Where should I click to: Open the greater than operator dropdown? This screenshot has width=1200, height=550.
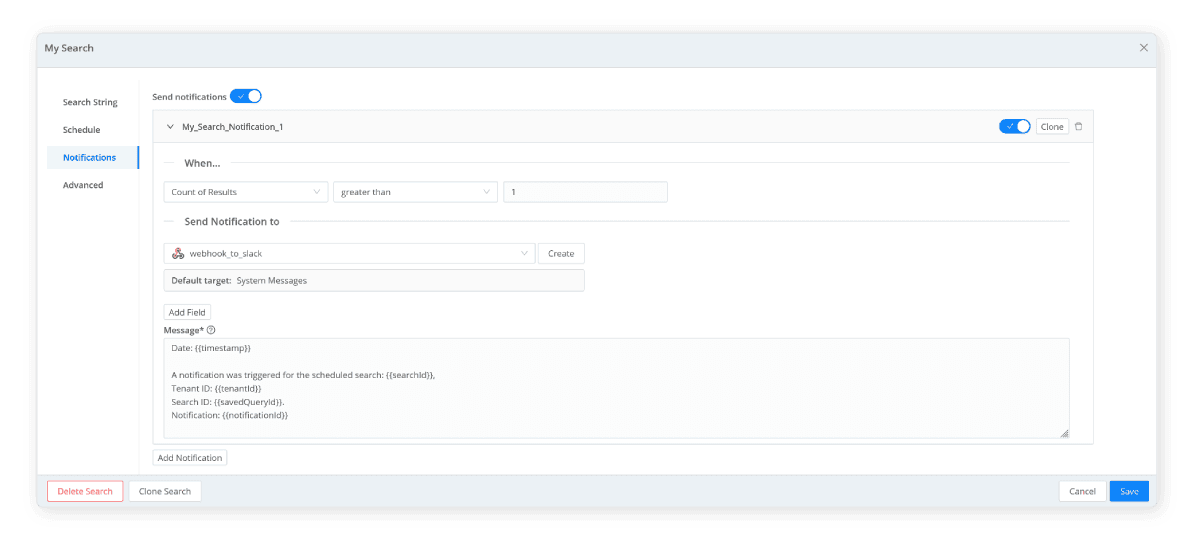[x=415, y=192]
